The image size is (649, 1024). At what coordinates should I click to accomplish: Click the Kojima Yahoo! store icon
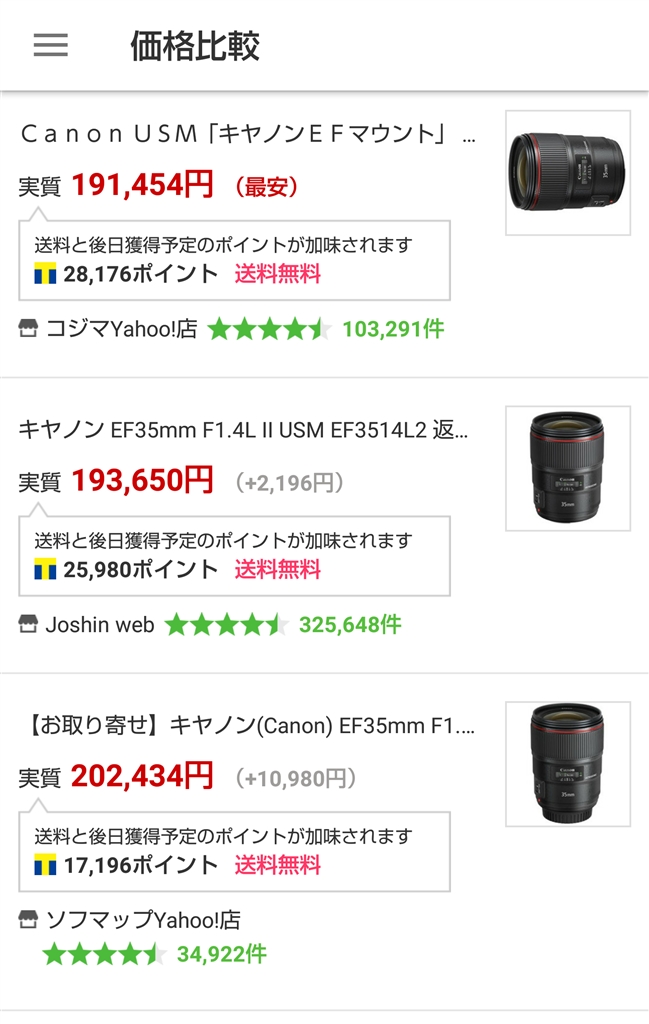click(x=28, y=329)
